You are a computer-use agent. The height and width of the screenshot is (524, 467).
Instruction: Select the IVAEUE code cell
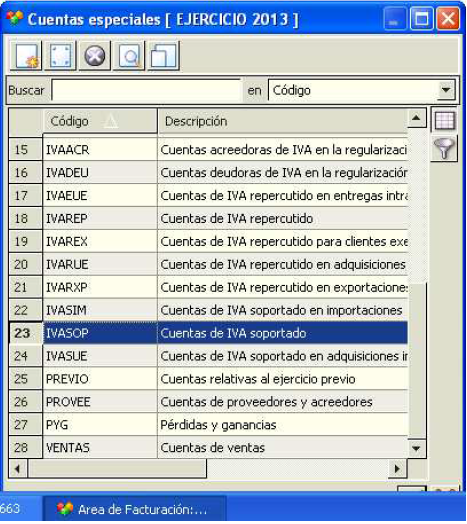coord(100,195)
